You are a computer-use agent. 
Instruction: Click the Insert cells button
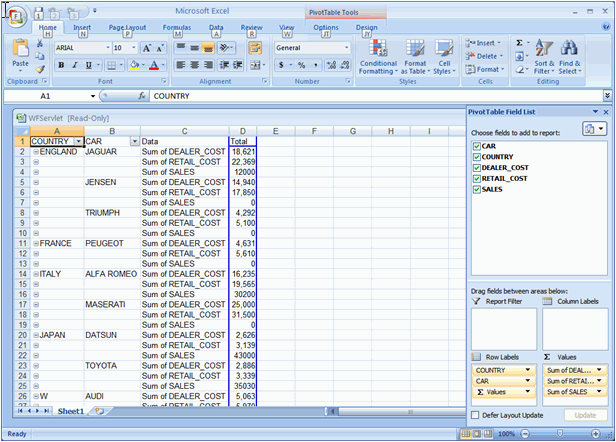tap(483, 43)
